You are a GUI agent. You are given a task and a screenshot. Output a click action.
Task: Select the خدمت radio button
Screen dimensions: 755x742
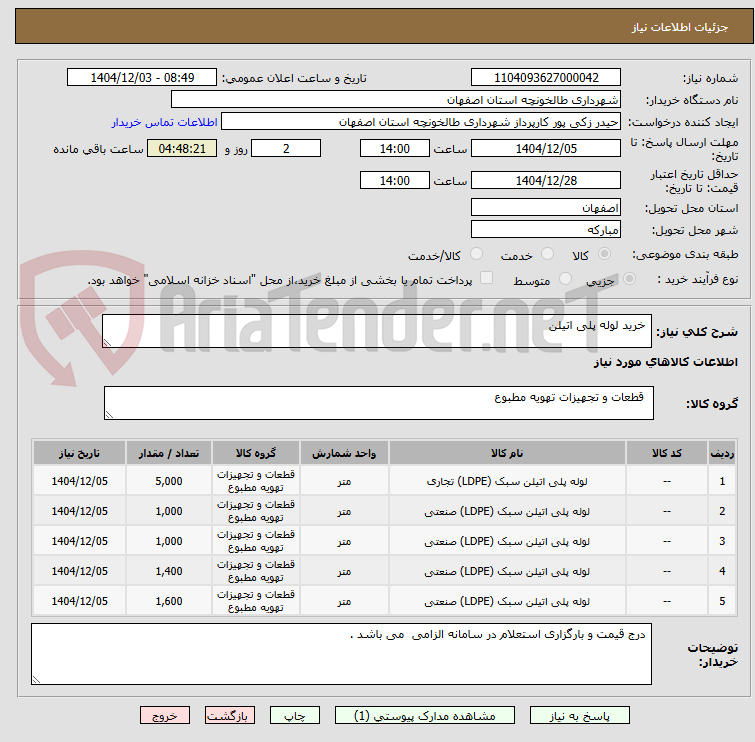pos(547,254)
